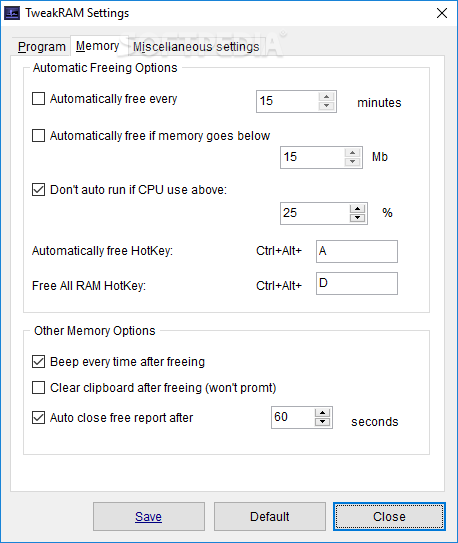Click the Save button
Viewport: 458px width, 543px height.
[149, 516]
